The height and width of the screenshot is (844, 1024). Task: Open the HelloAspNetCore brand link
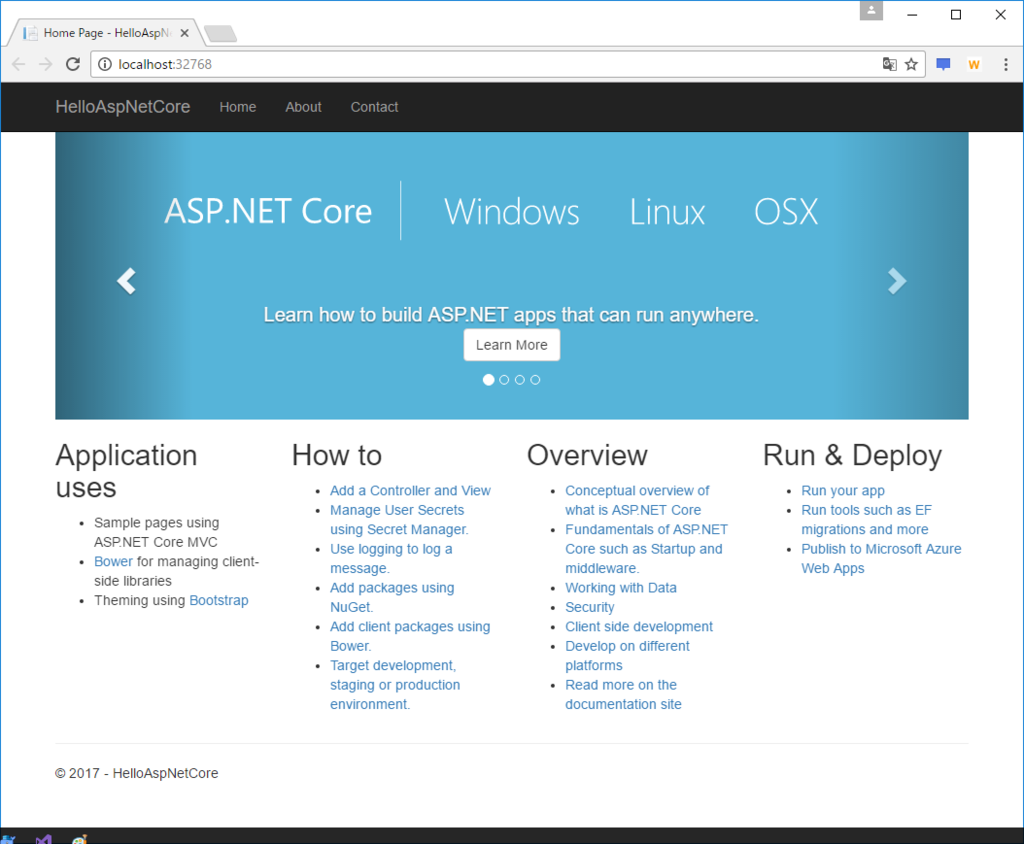pos(123,106)
